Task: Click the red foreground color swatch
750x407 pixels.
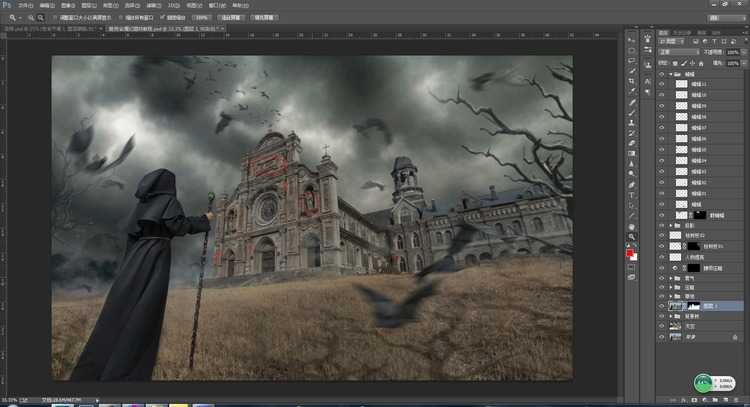Action: (x=630, y=253)
